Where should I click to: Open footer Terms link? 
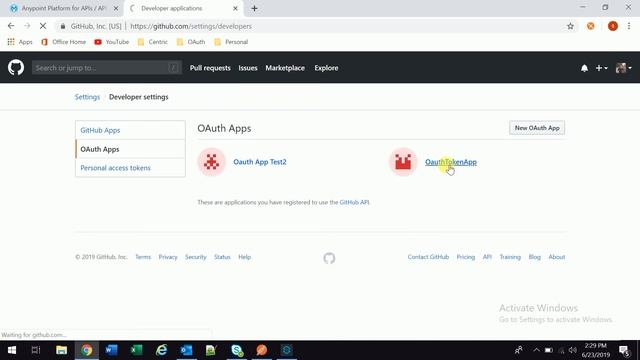click(143, 257)
